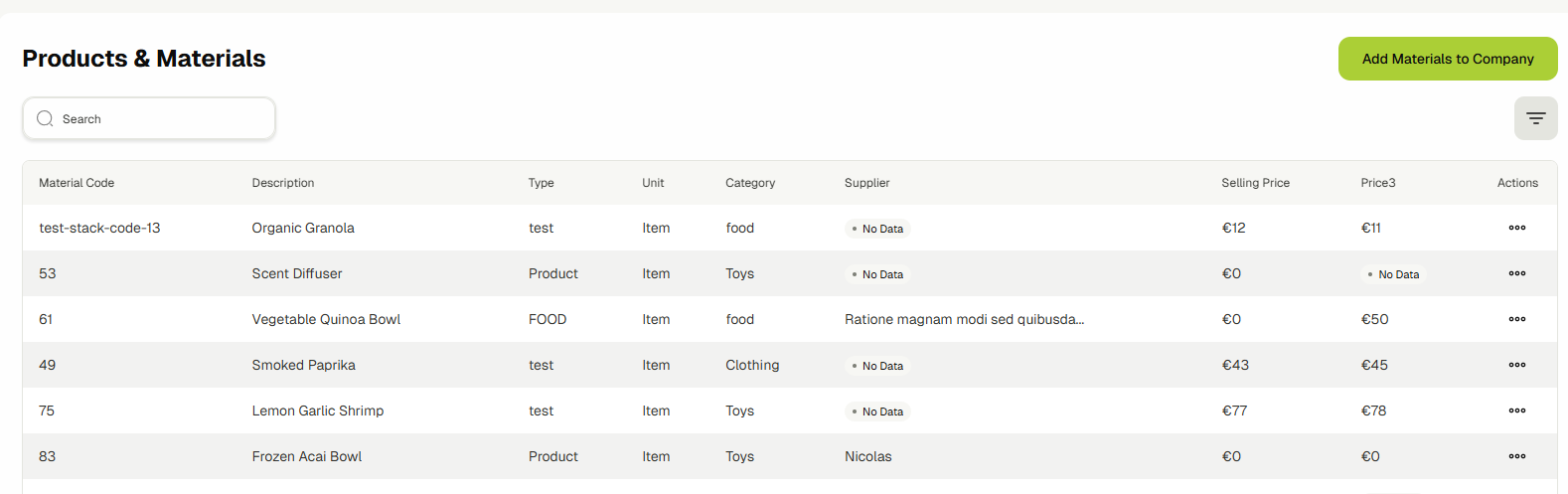Select the Nicolas supplier cell

point(867,456)
